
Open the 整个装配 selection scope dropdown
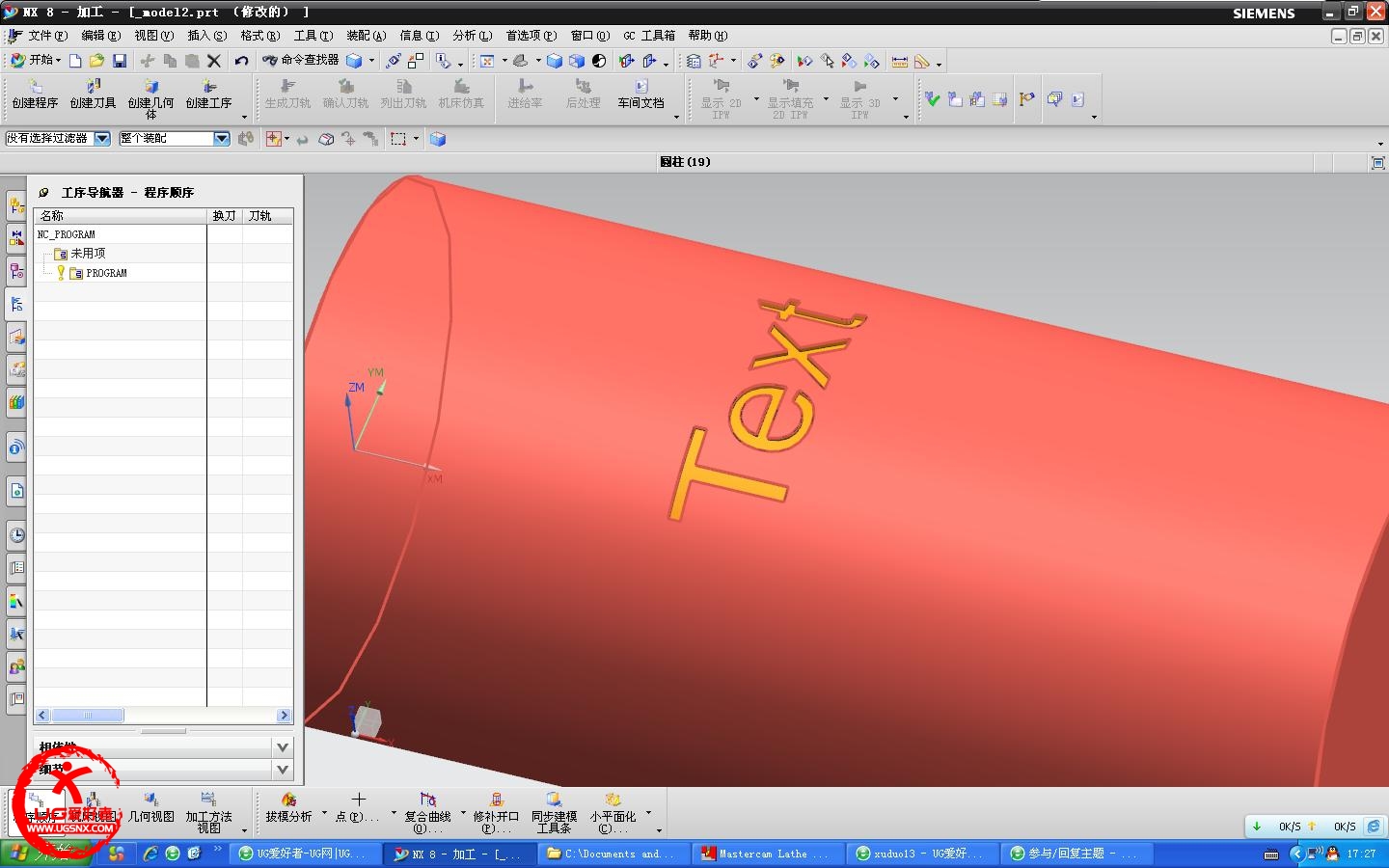[x=221, y=139]
